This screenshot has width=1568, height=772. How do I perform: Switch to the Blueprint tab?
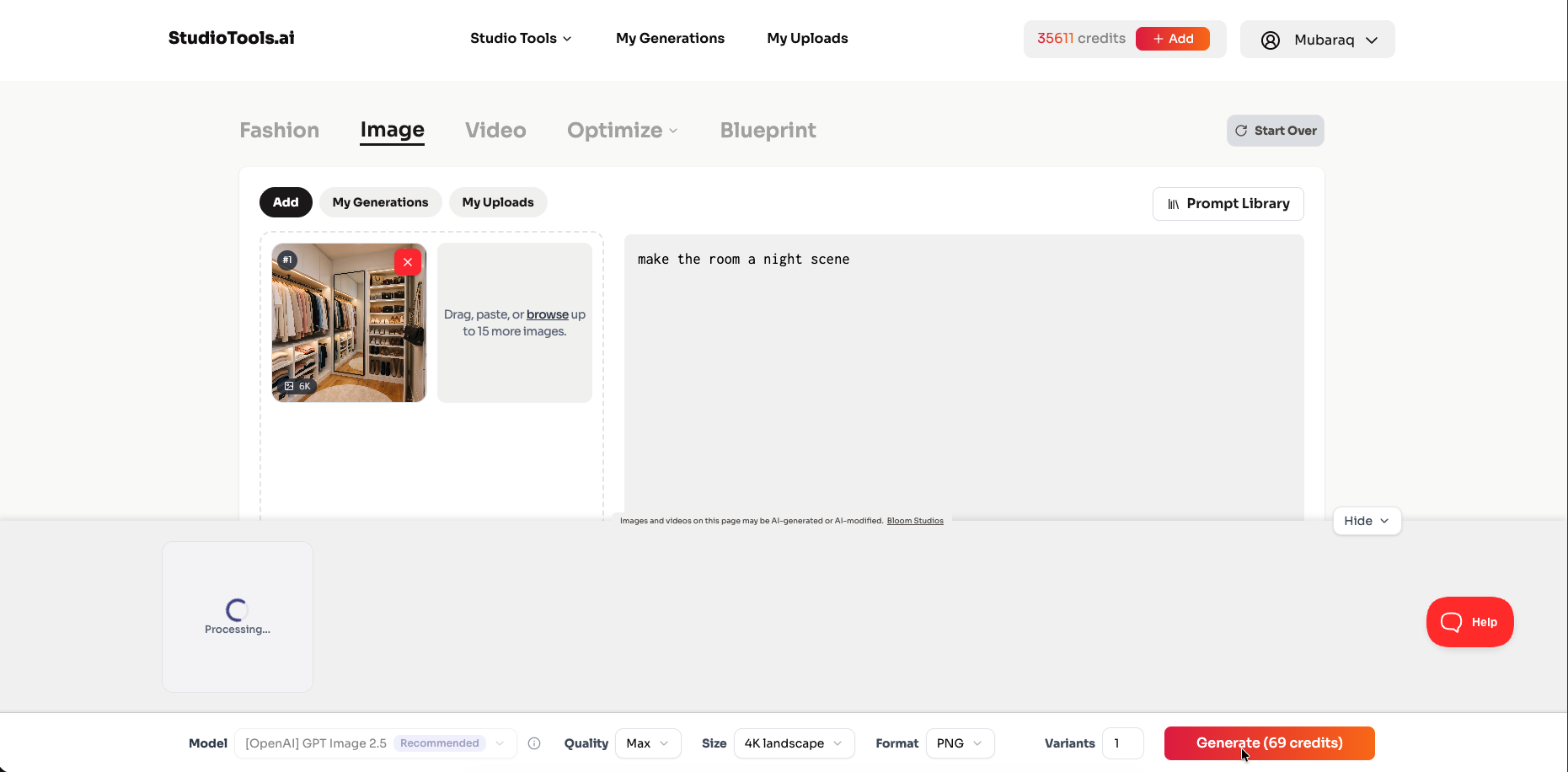768,131
